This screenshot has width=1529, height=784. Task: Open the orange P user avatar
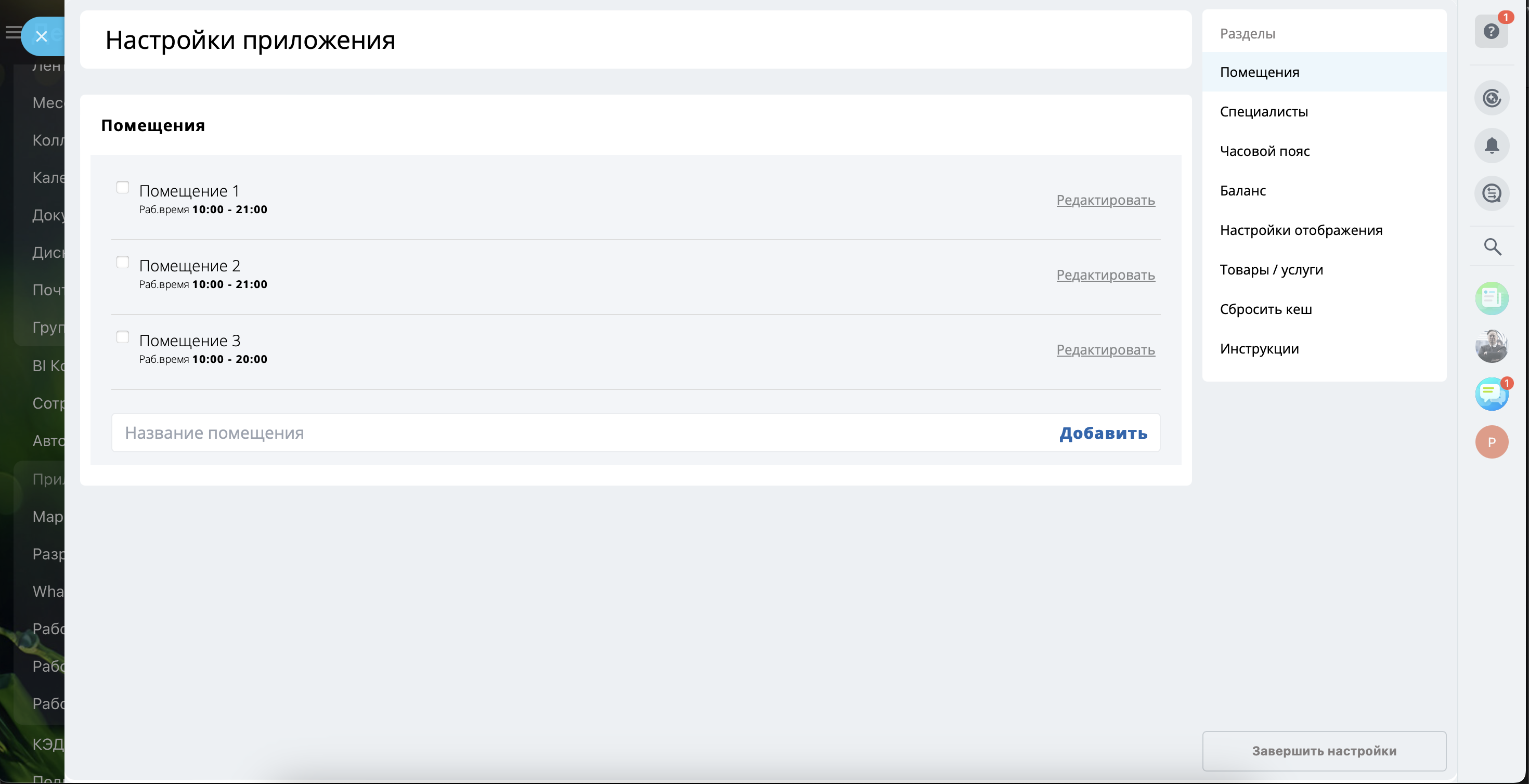coord(1491,442)
